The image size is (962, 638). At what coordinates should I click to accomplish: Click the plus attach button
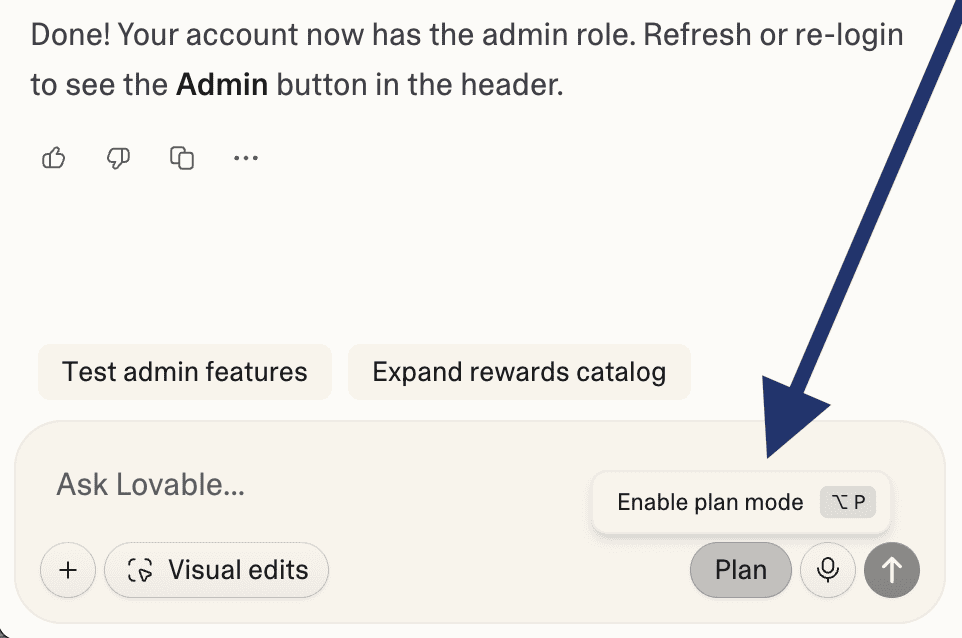coord(68,570)
